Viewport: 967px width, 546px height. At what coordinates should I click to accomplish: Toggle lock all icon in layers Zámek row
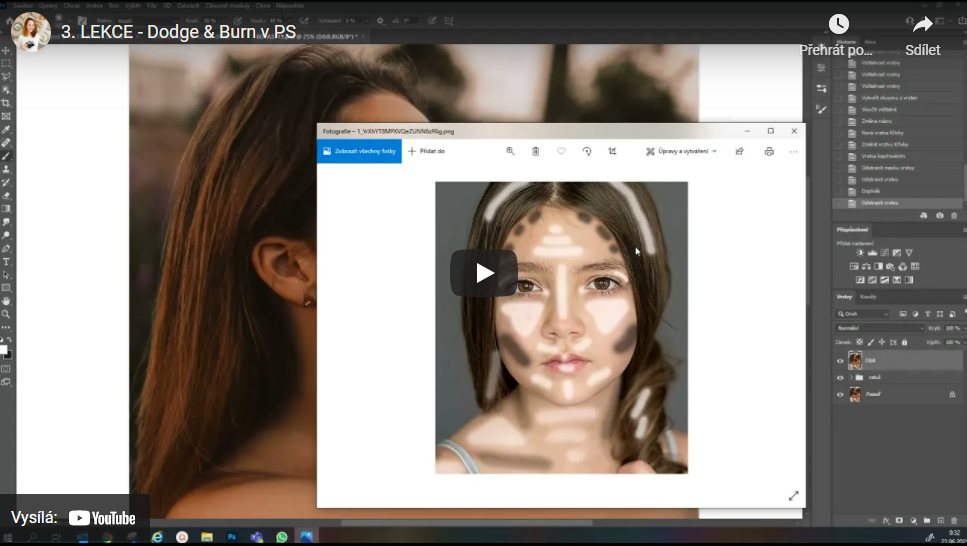(905, 342)
